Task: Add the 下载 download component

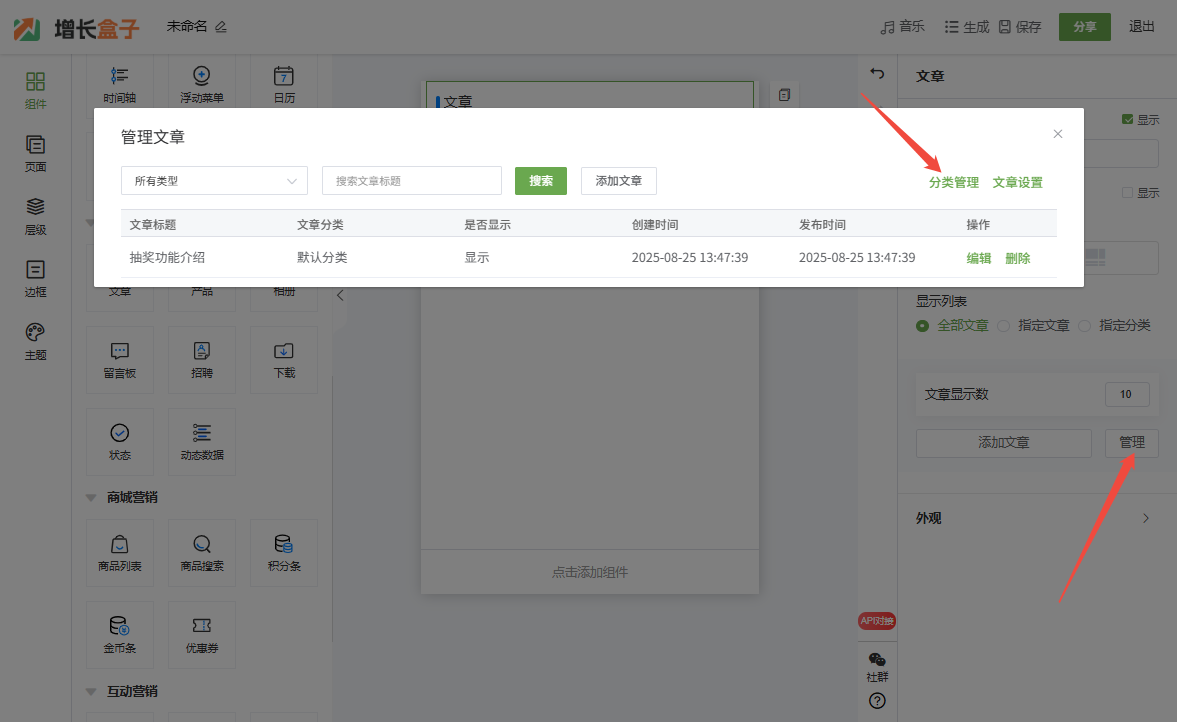Action: coord(284,359)
